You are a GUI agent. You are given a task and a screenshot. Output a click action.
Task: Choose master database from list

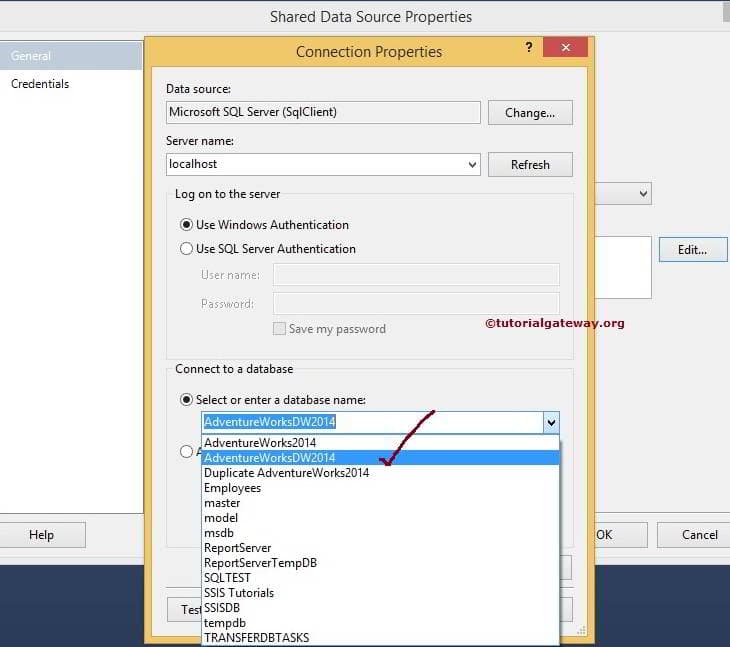coord(380,503)
